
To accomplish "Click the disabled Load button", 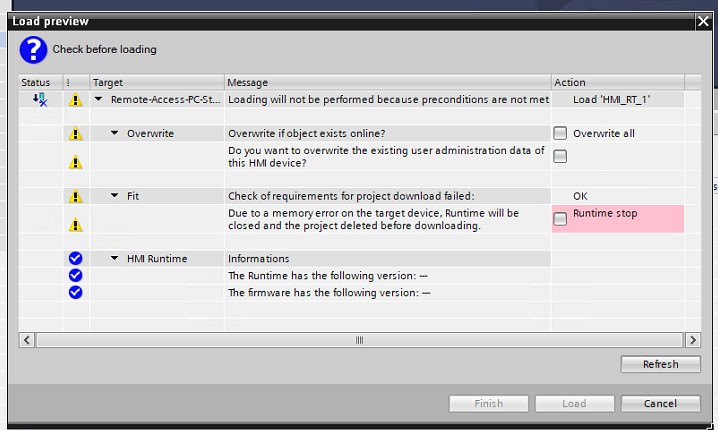I will click(575, 403).
